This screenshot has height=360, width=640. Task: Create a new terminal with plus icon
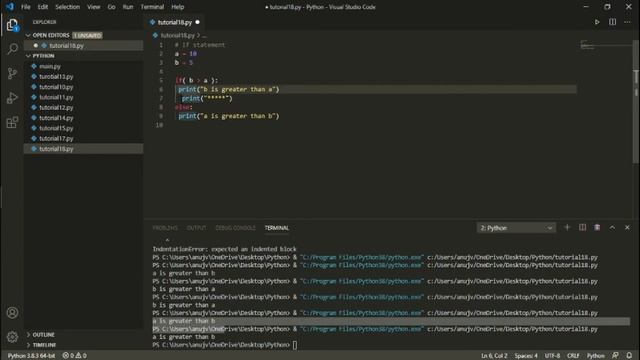pos(567,227)
